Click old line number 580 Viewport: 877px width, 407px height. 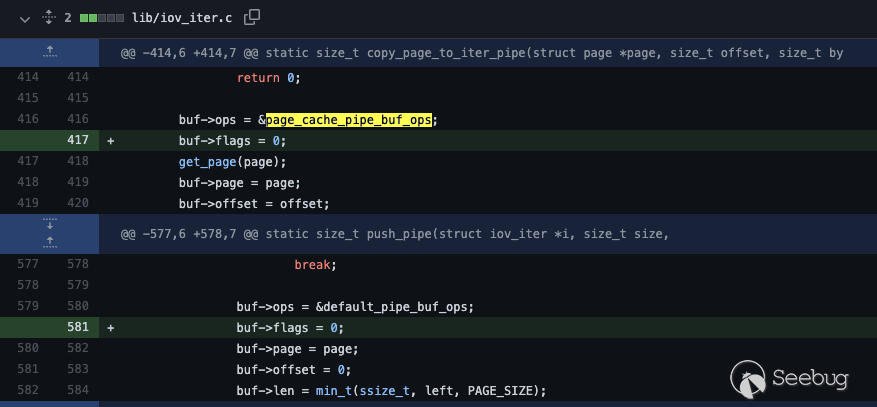pos(28,348)
